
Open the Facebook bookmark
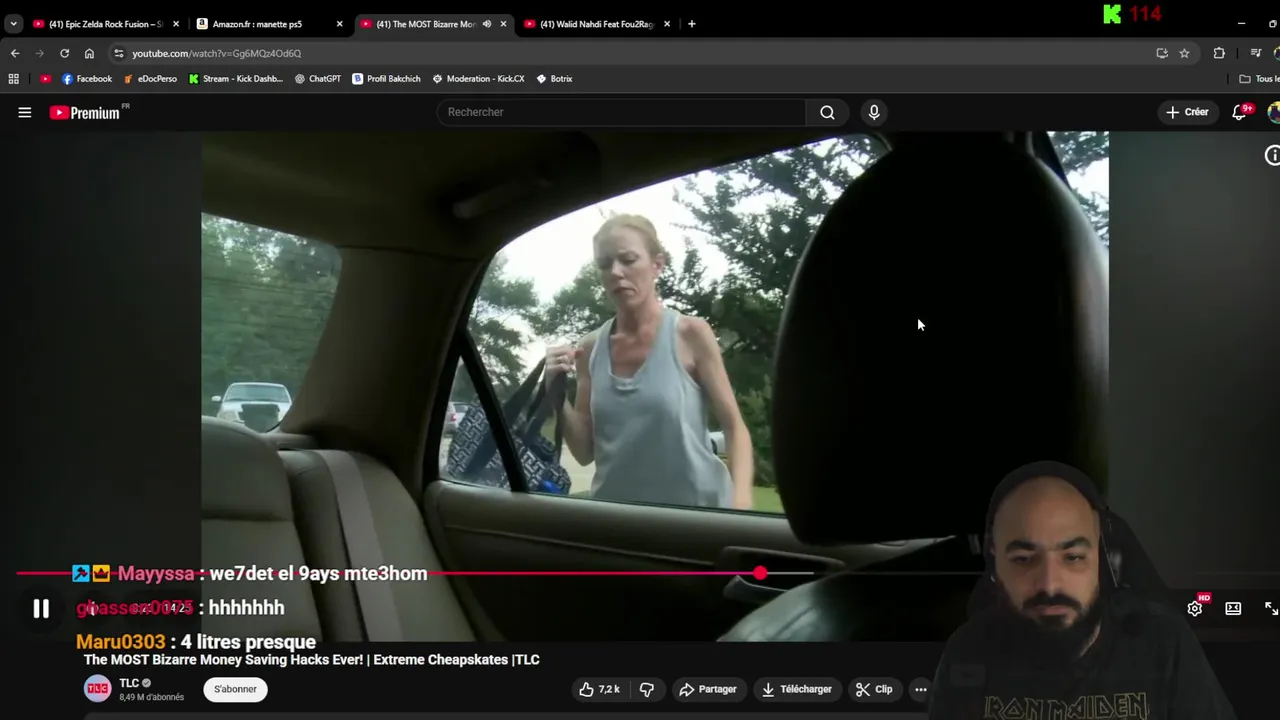pyautogui.click(x=87, y=78)
